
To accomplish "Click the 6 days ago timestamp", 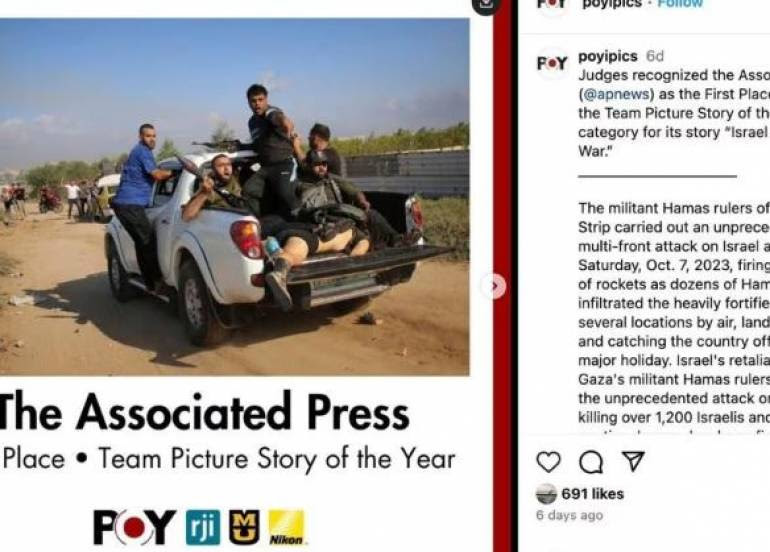I will [x=570, y=515].
